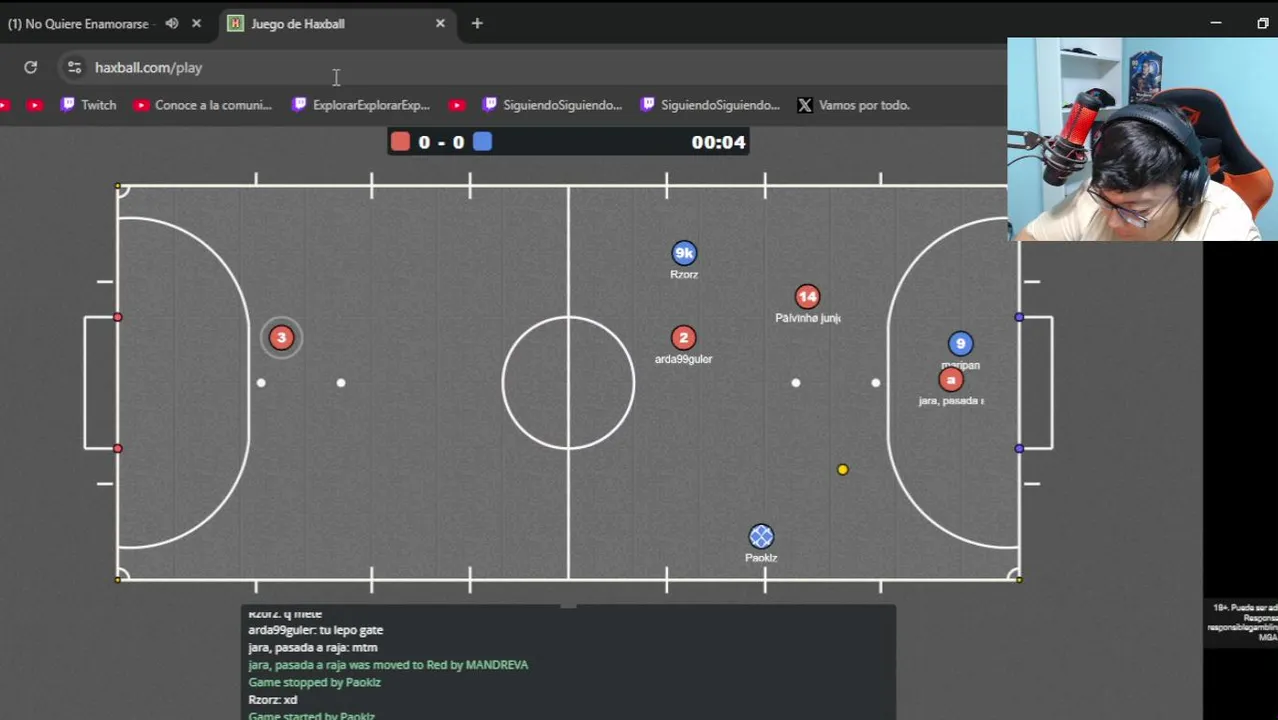Viewport: 1278px width, 720px height.
Task: Select red player number 3
Action: [x=281, y=338]
